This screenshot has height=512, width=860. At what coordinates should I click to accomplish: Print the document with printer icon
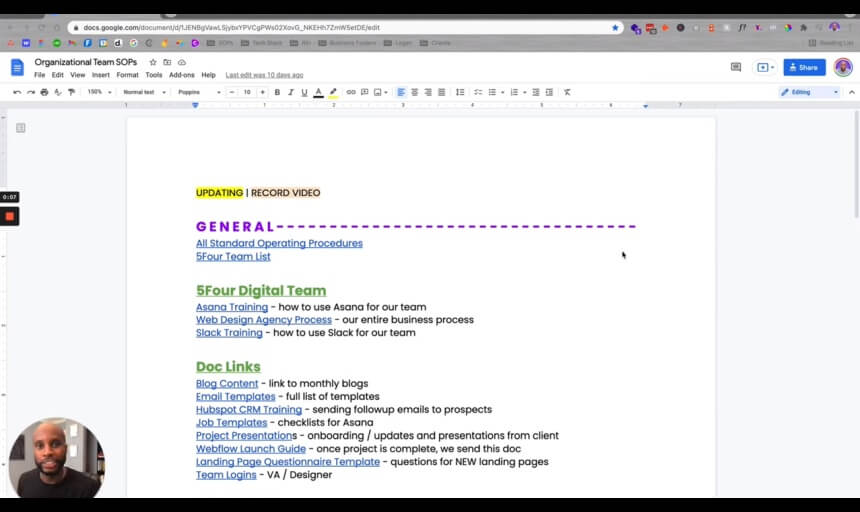tap(44, 92)
